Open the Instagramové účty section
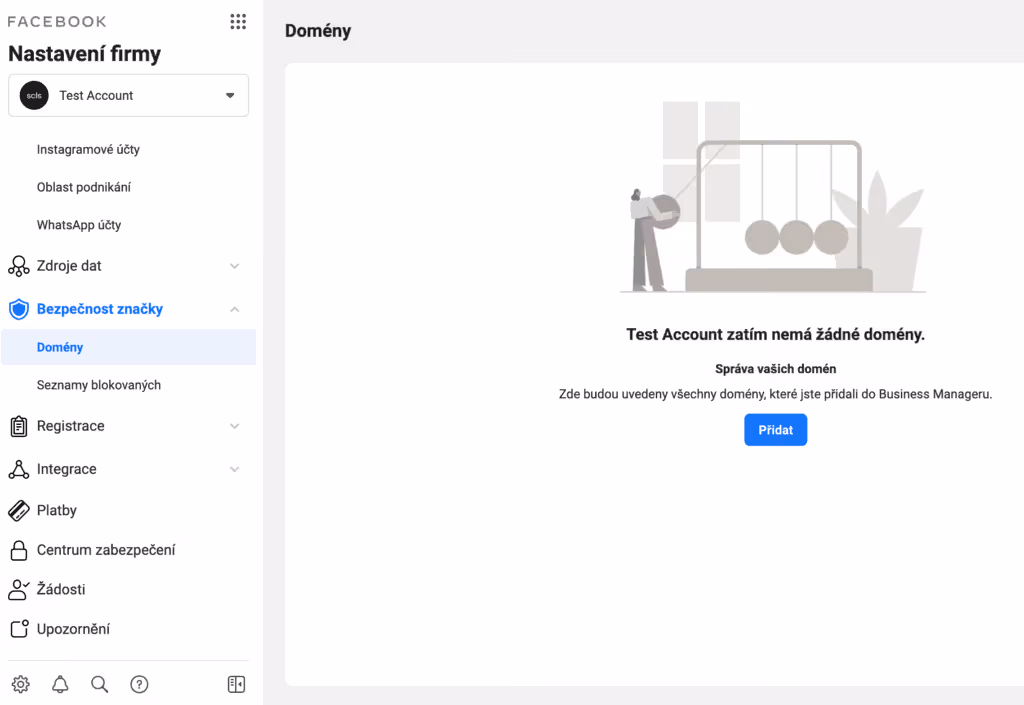Screen dimensions: 1024x705 [88, 149]
